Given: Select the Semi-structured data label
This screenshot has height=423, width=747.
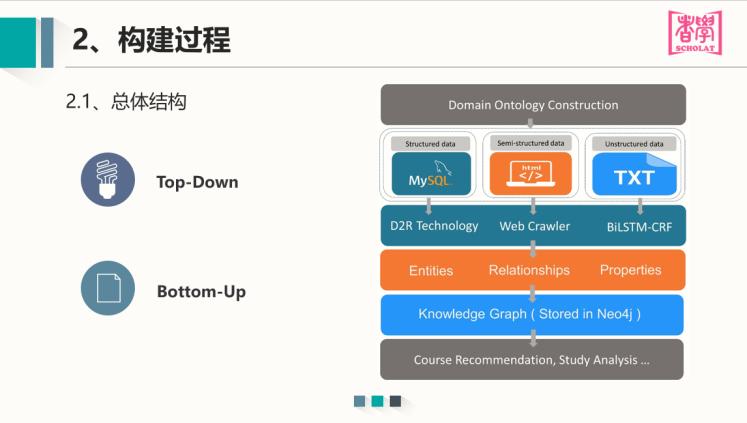Looking at the screenshot, I should tap(531, 143).
